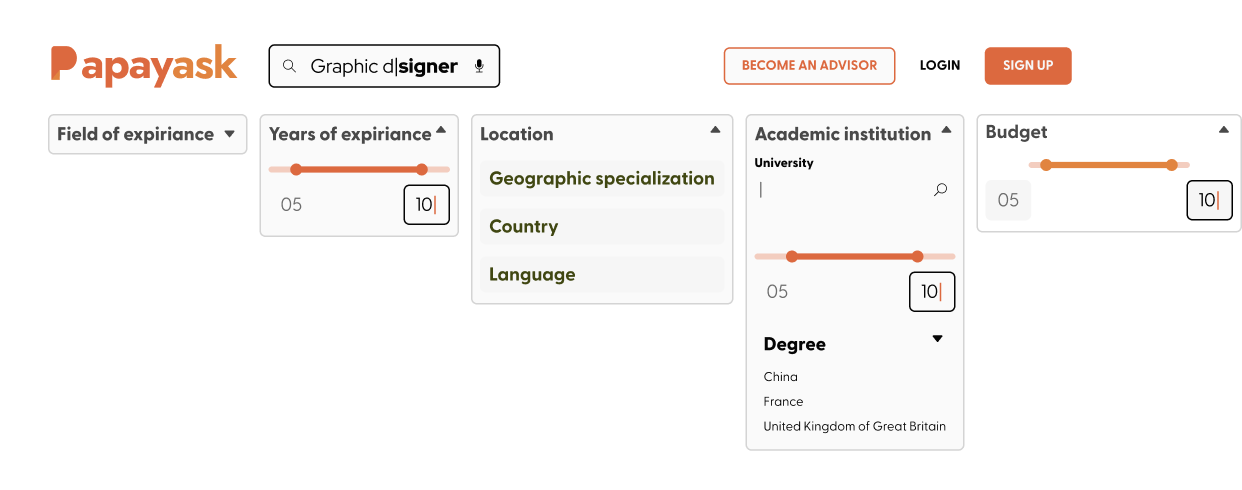Screen dimensions: 1242x490
Task: Click the Papayask logo
Action: pos(144,66)
